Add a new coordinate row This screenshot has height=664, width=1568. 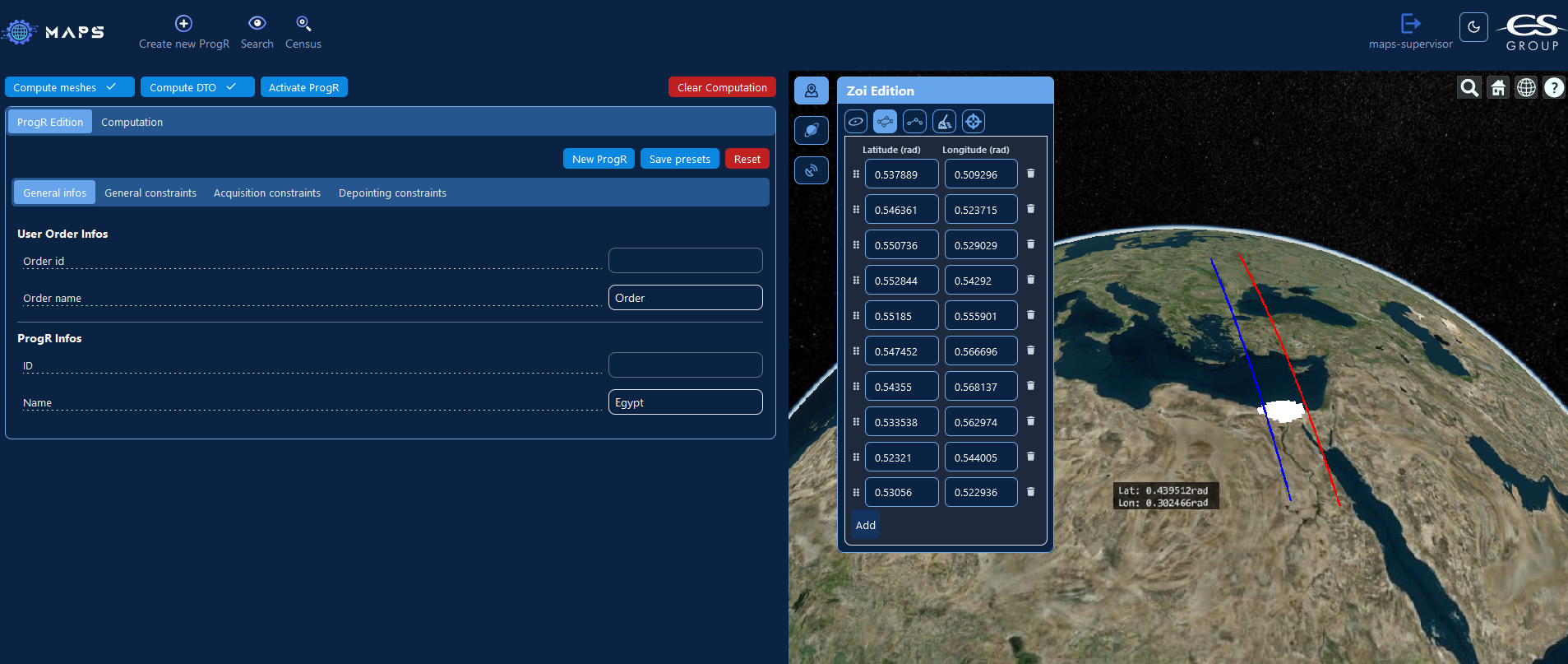[866, 525]
